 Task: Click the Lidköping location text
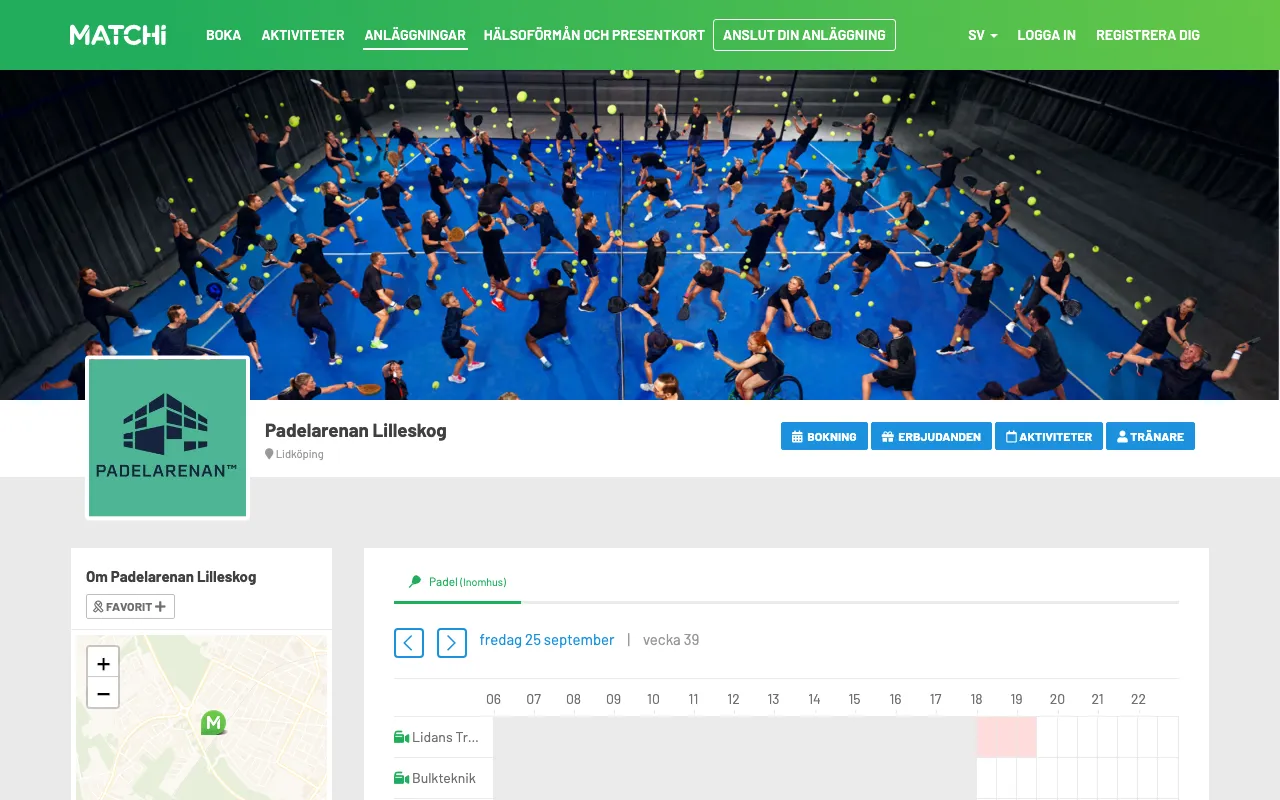point(300,454)
